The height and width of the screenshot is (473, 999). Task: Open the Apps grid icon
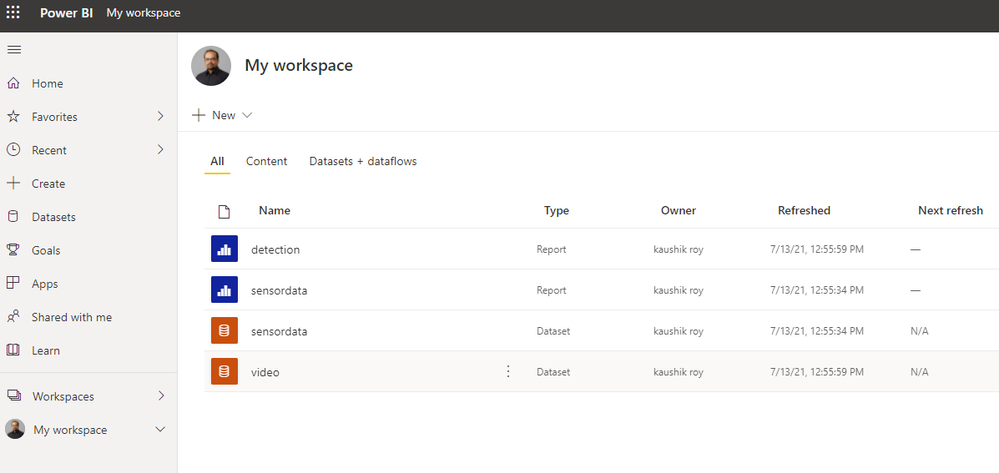[14, 284]
